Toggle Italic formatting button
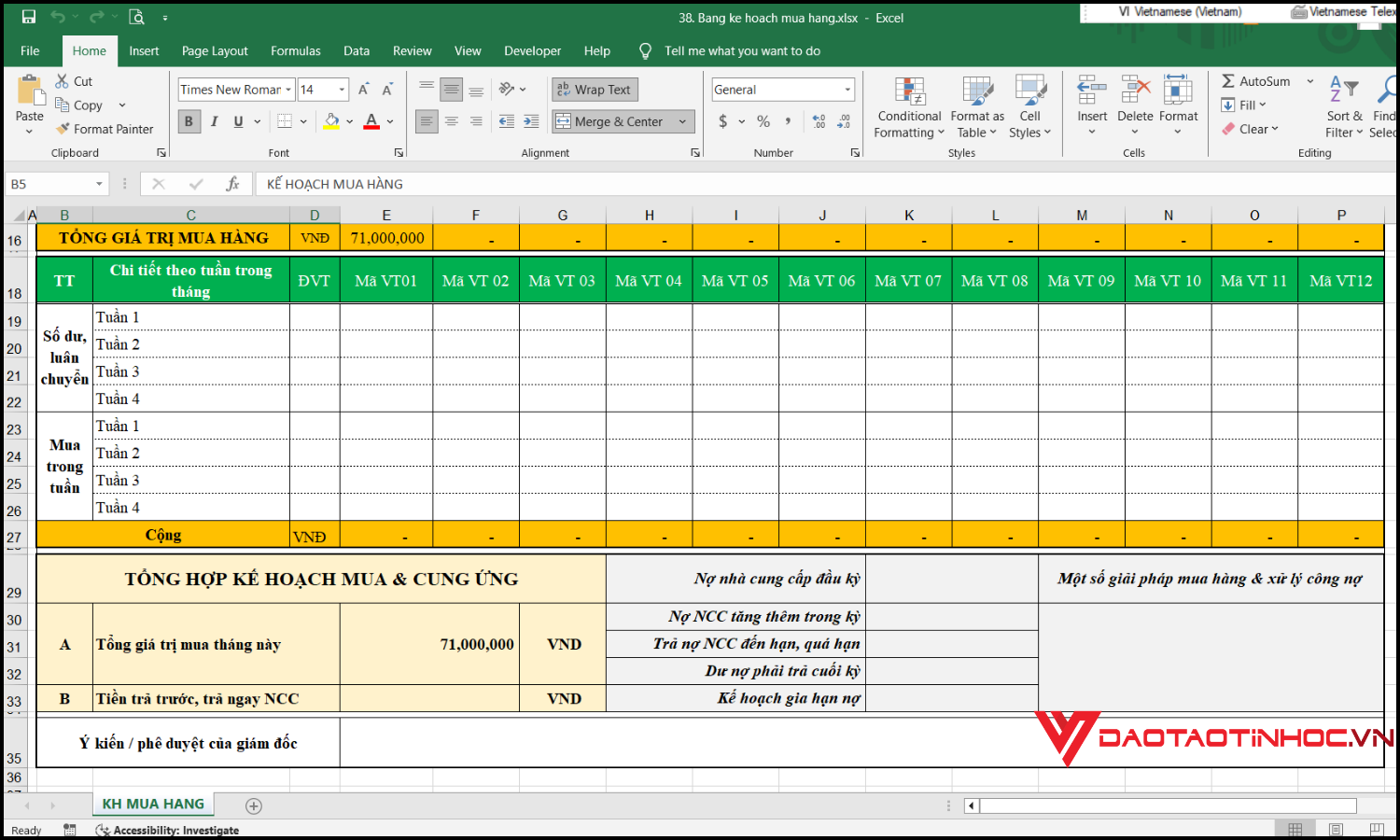 tap(214, 121)
